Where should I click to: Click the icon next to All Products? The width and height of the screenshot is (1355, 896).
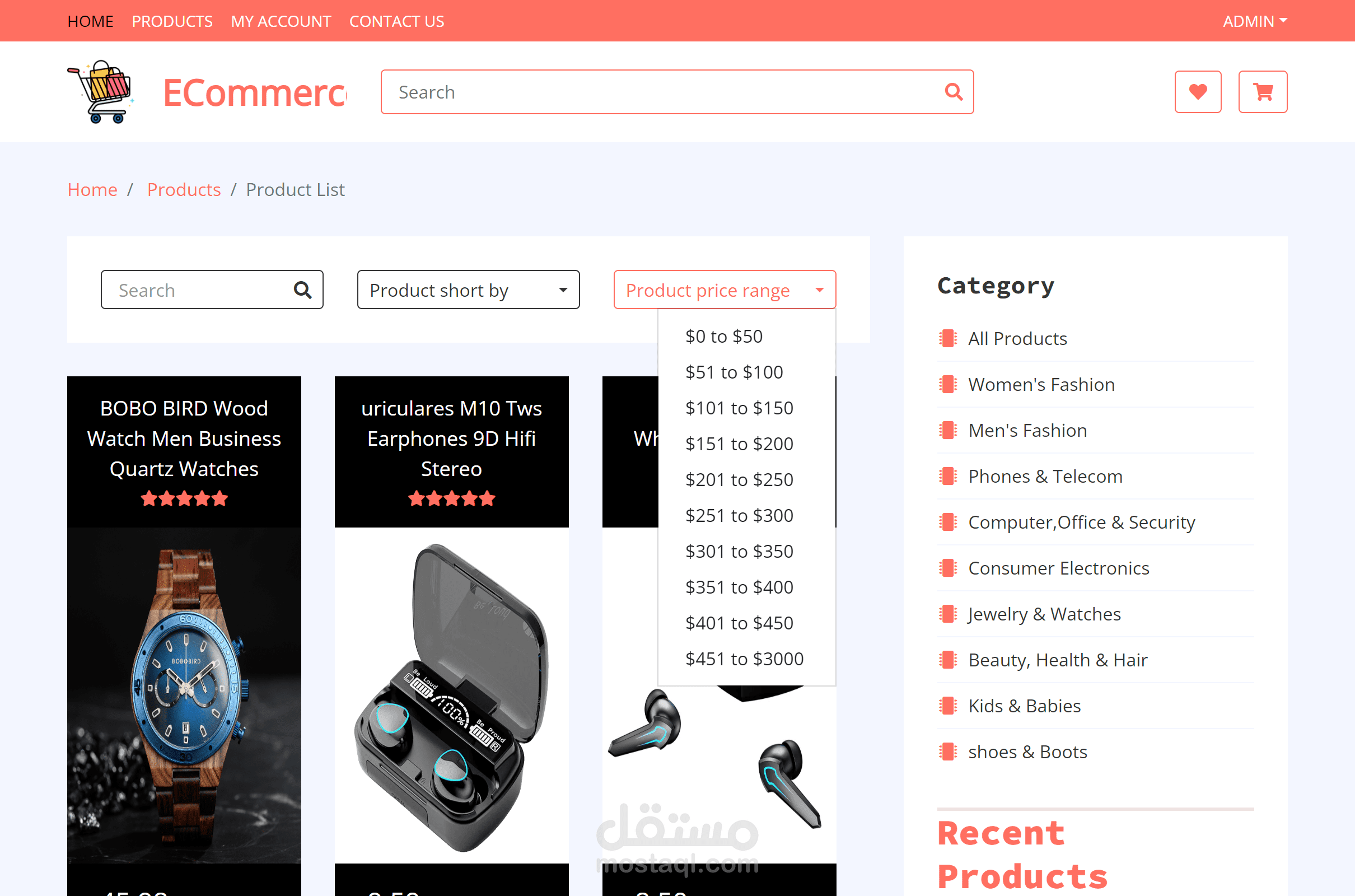948,338
